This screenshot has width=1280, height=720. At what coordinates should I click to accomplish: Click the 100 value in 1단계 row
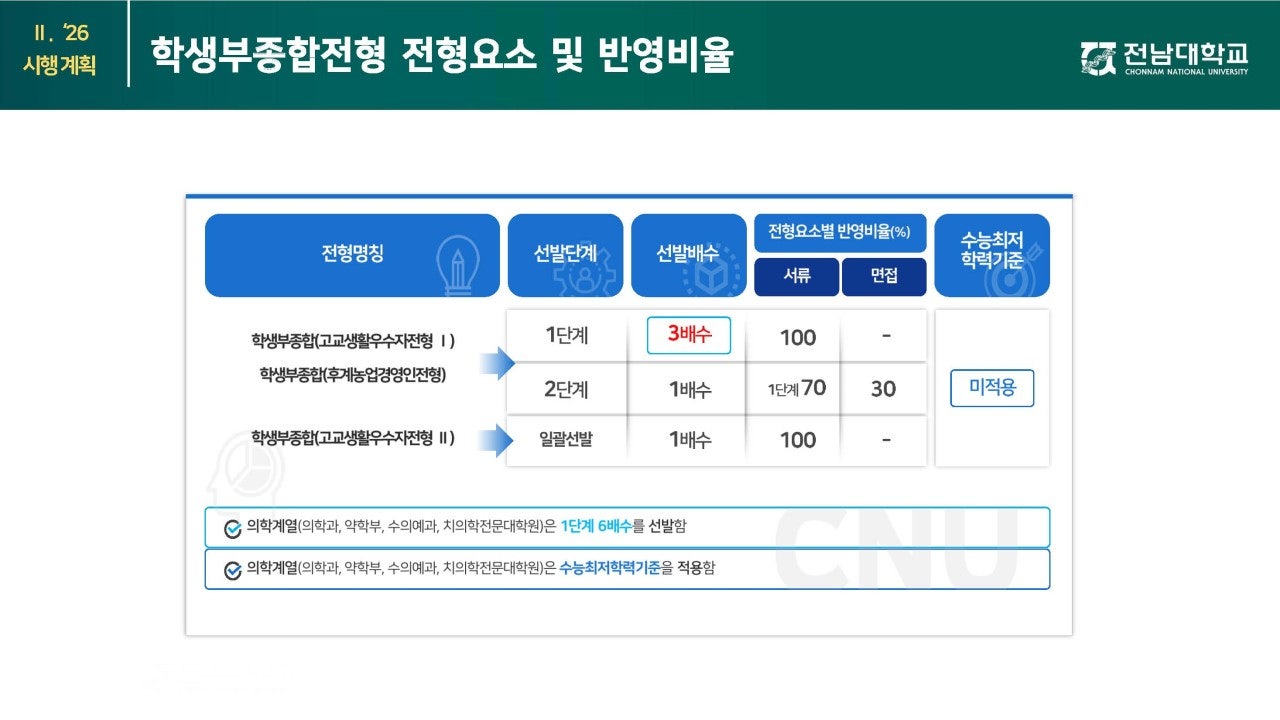click(798, 337)
